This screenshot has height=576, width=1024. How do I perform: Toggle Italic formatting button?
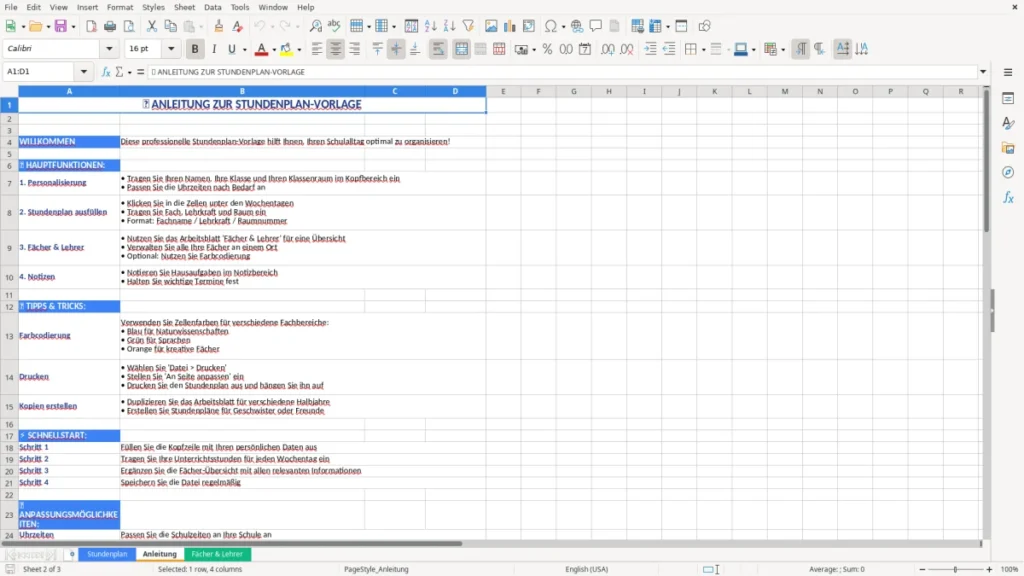tap(214, 49)
